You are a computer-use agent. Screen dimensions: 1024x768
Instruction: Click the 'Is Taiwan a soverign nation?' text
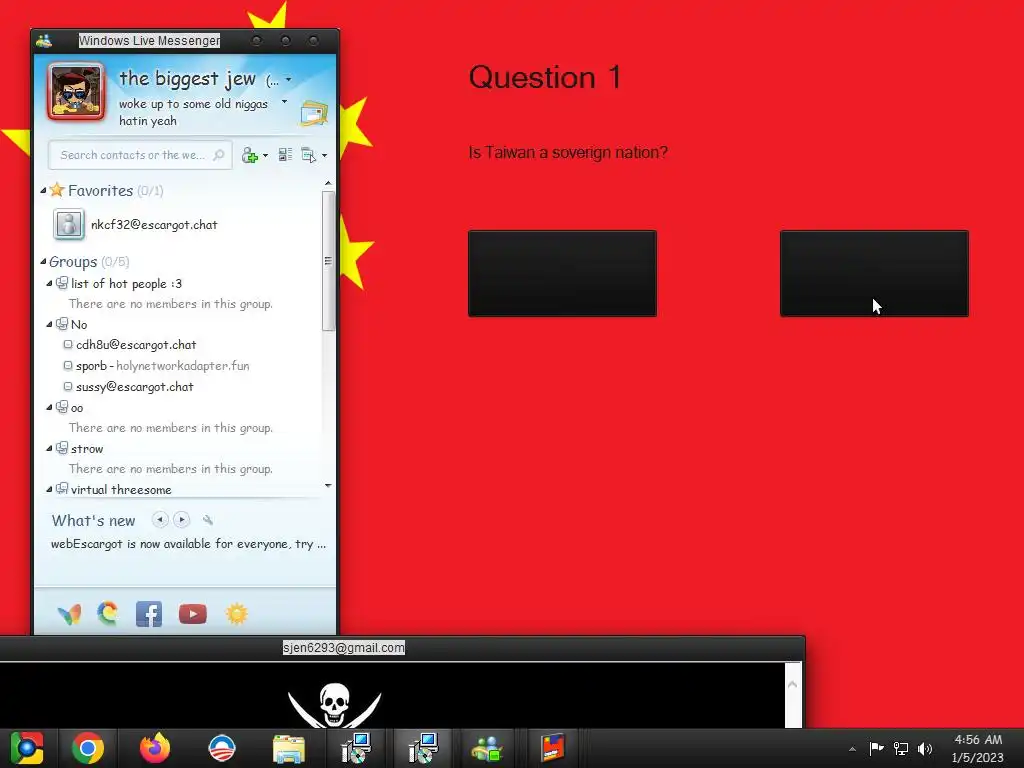[568, 152]
